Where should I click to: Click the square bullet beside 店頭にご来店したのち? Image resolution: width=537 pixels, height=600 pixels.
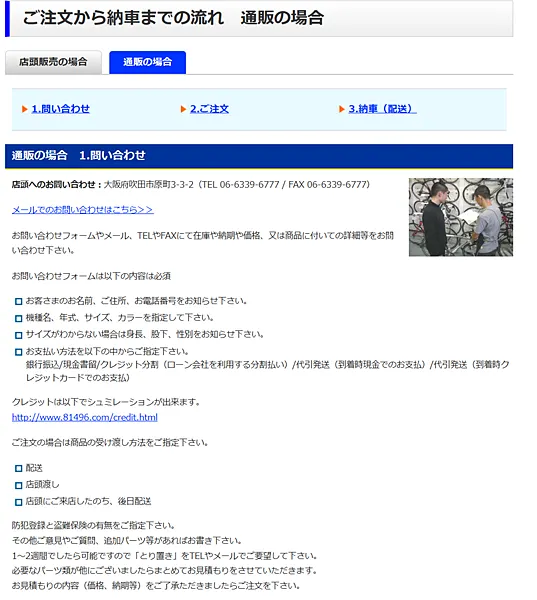[x=18, y=502]
